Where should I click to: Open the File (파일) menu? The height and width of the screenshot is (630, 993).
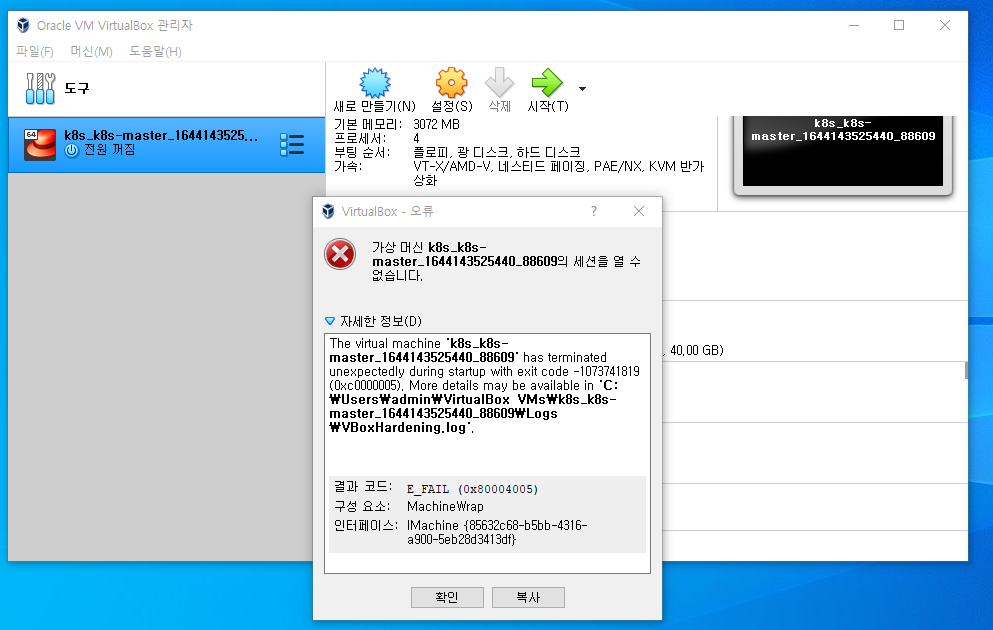pyautogui.click(x=35, y=51)
